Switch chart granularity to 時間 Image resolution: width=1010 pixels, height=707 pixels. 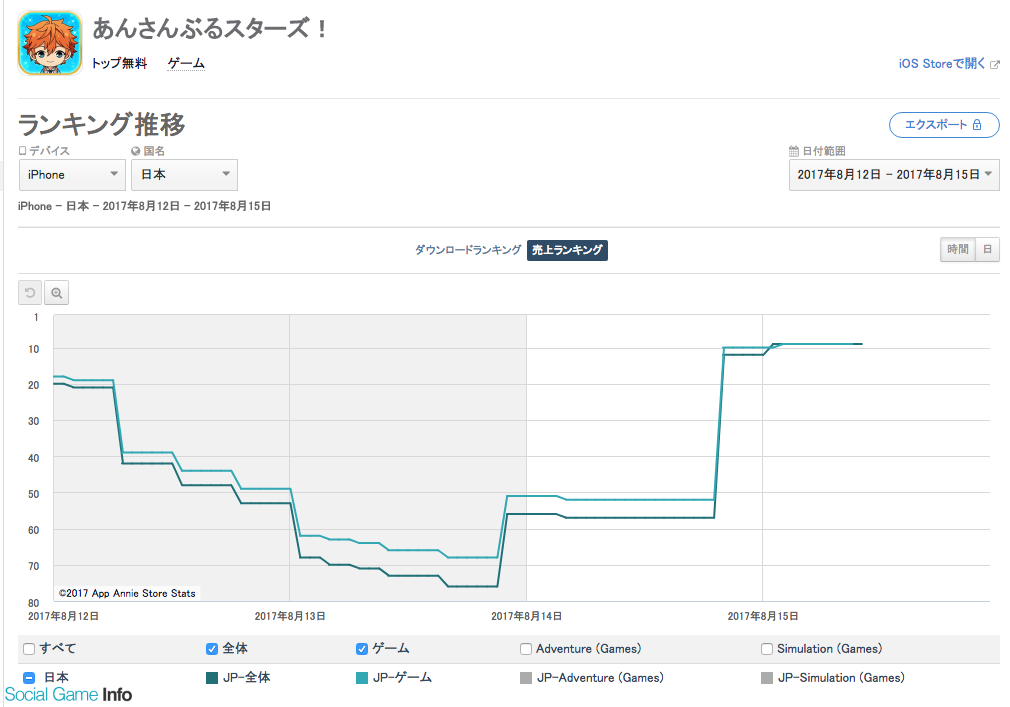click(x=958, y=249)
